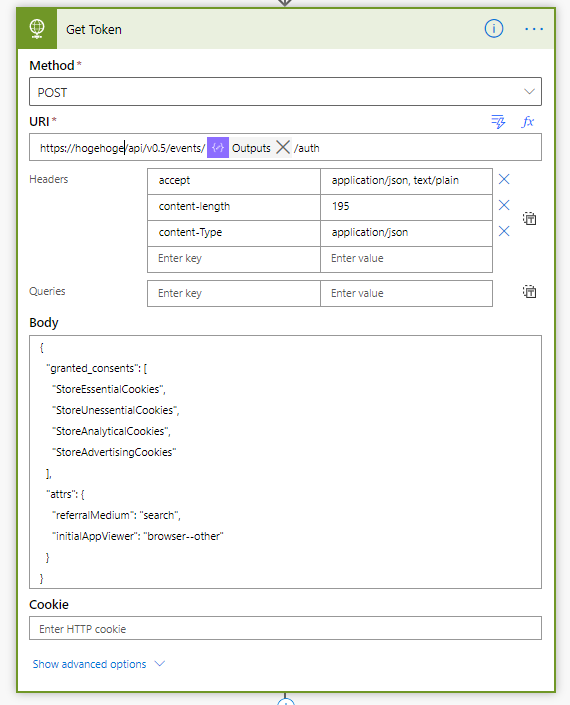Click the Queries Enter key field
The height and width of the screenshot is (705, 570).
pyautogui.click(x=234, y=294)
